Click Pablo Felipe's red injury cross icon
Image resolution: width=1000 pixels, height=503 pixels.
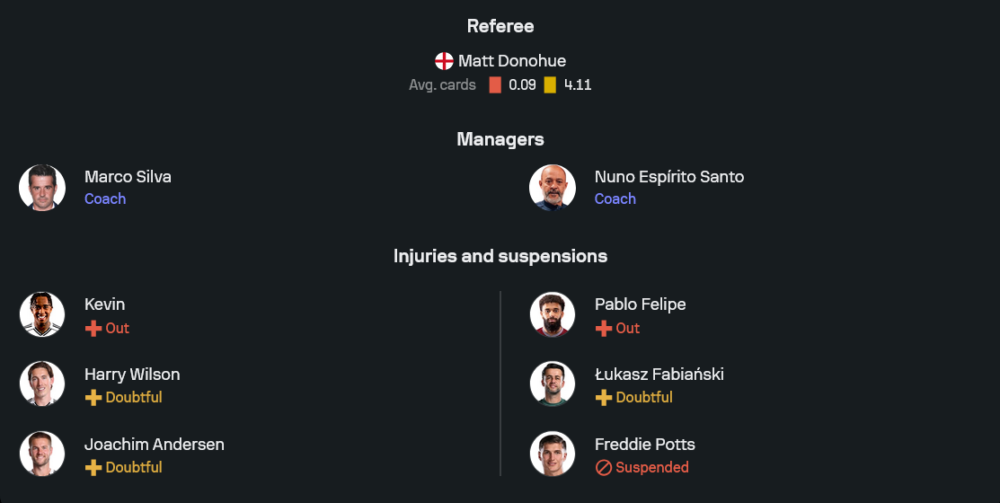(603, 328)
